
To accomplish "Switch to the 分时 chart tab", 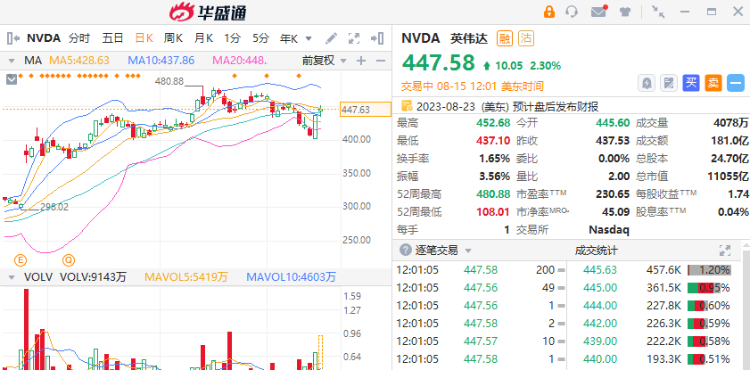I will pyautogui.click(x=79, y=38).
